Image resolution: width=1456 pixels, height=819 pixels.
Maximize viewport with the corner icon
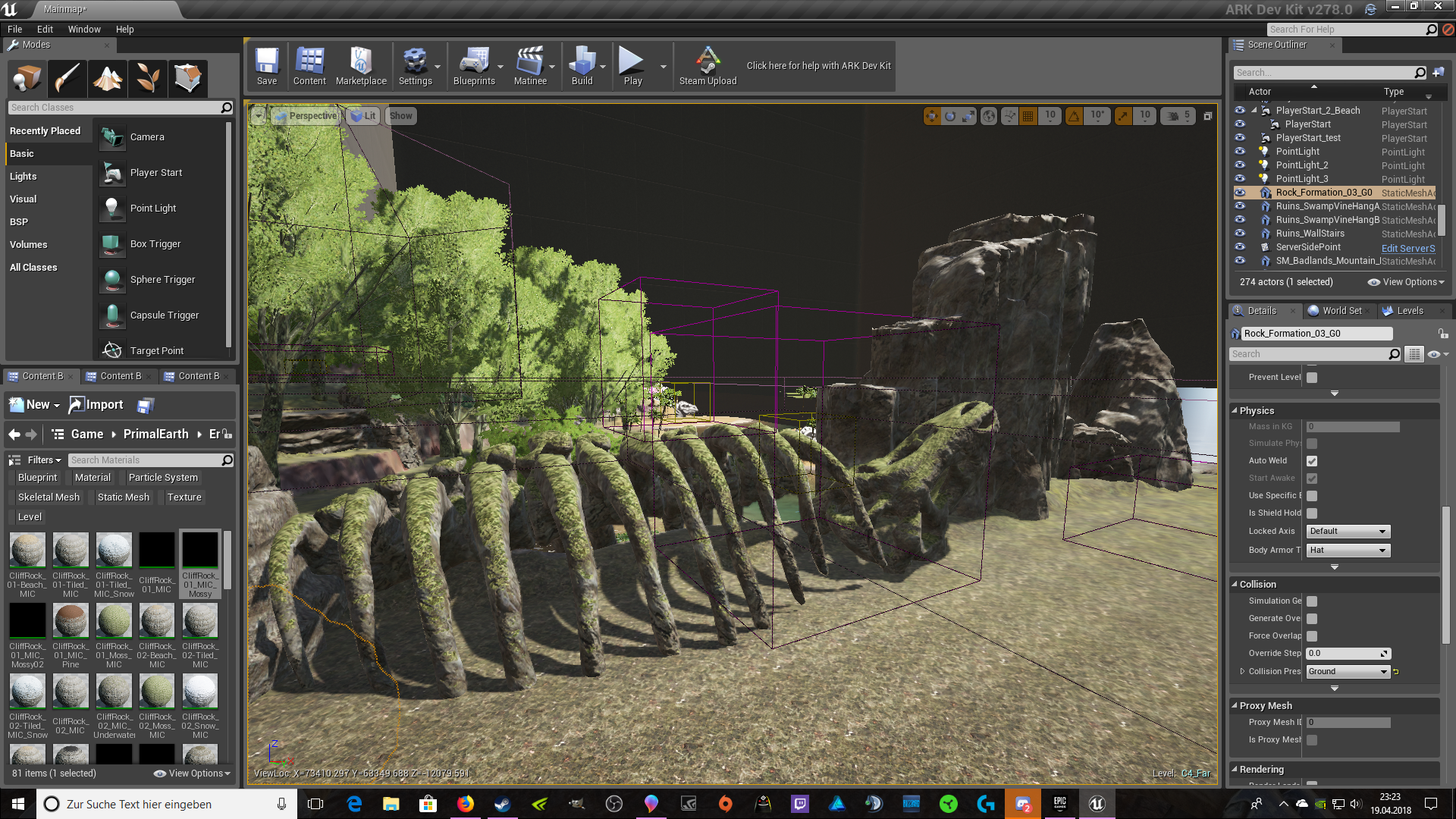[x=1207, y=116]
